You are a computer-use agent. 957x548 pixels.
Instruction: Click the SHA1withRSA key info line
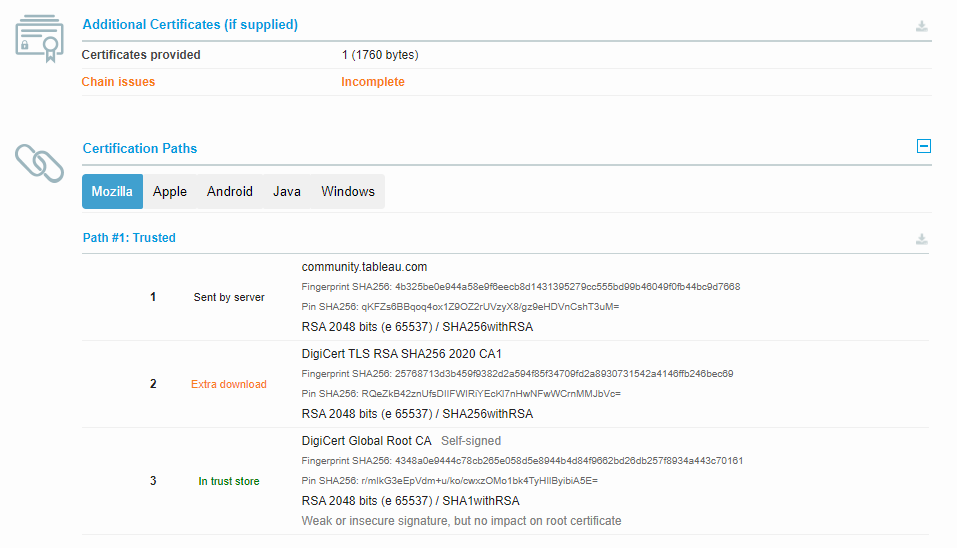pyautogui.click(x=410, y=501)
